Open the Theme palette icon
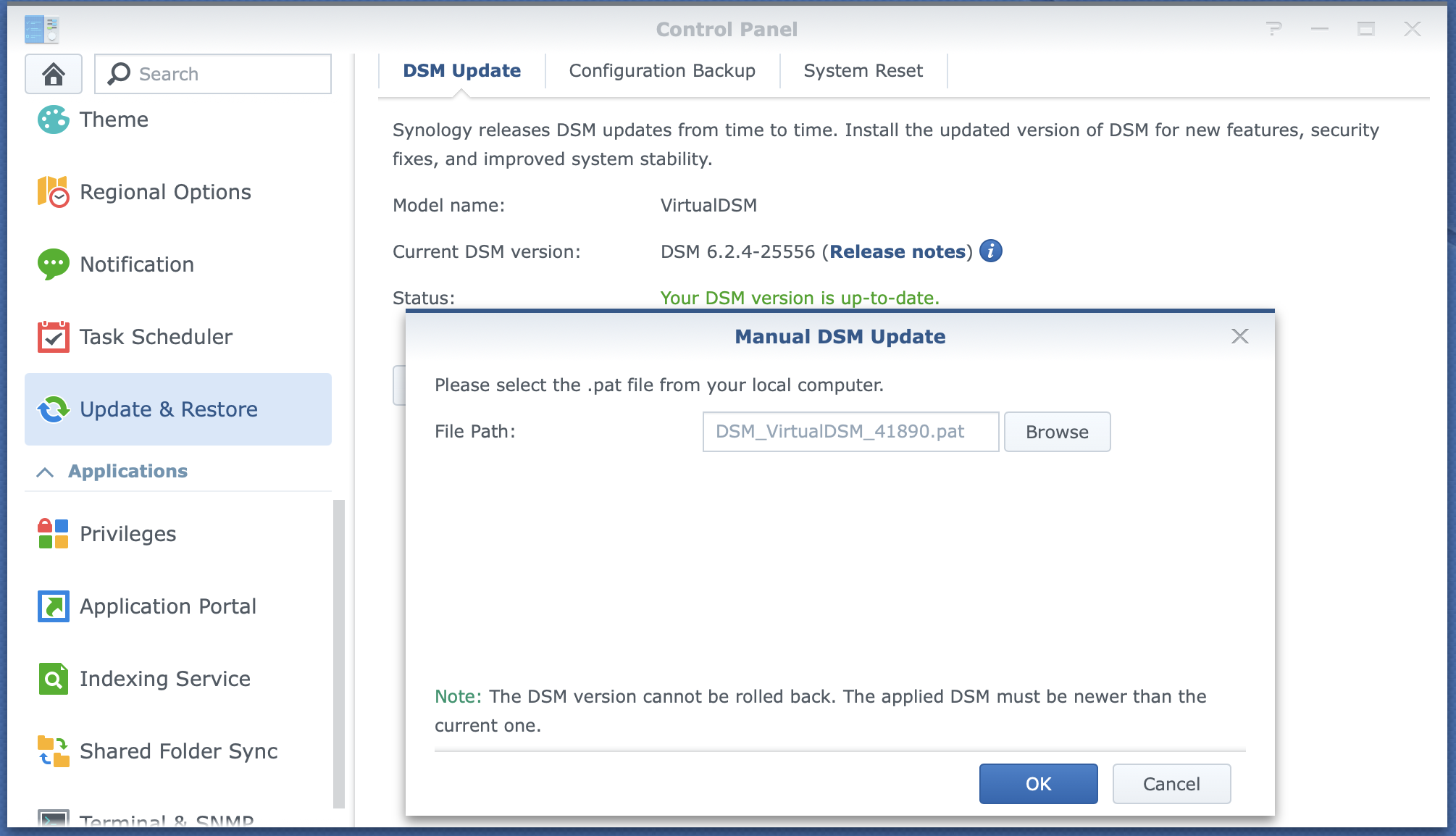 pyautogui.click(x=54, y=120)
